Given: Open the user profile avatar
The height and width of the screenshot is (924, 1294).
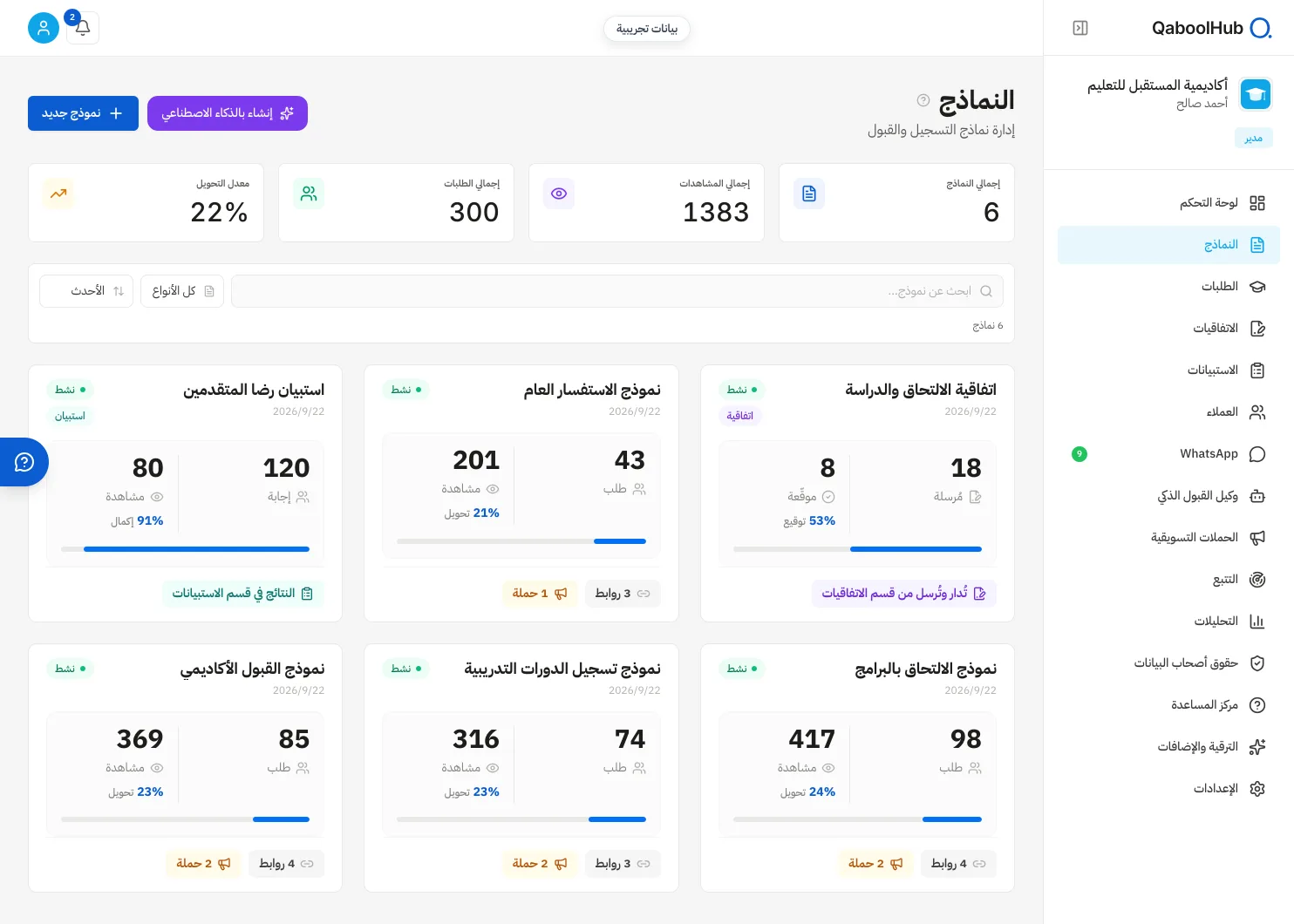Looking at the screenshot, I should (44, 28).
